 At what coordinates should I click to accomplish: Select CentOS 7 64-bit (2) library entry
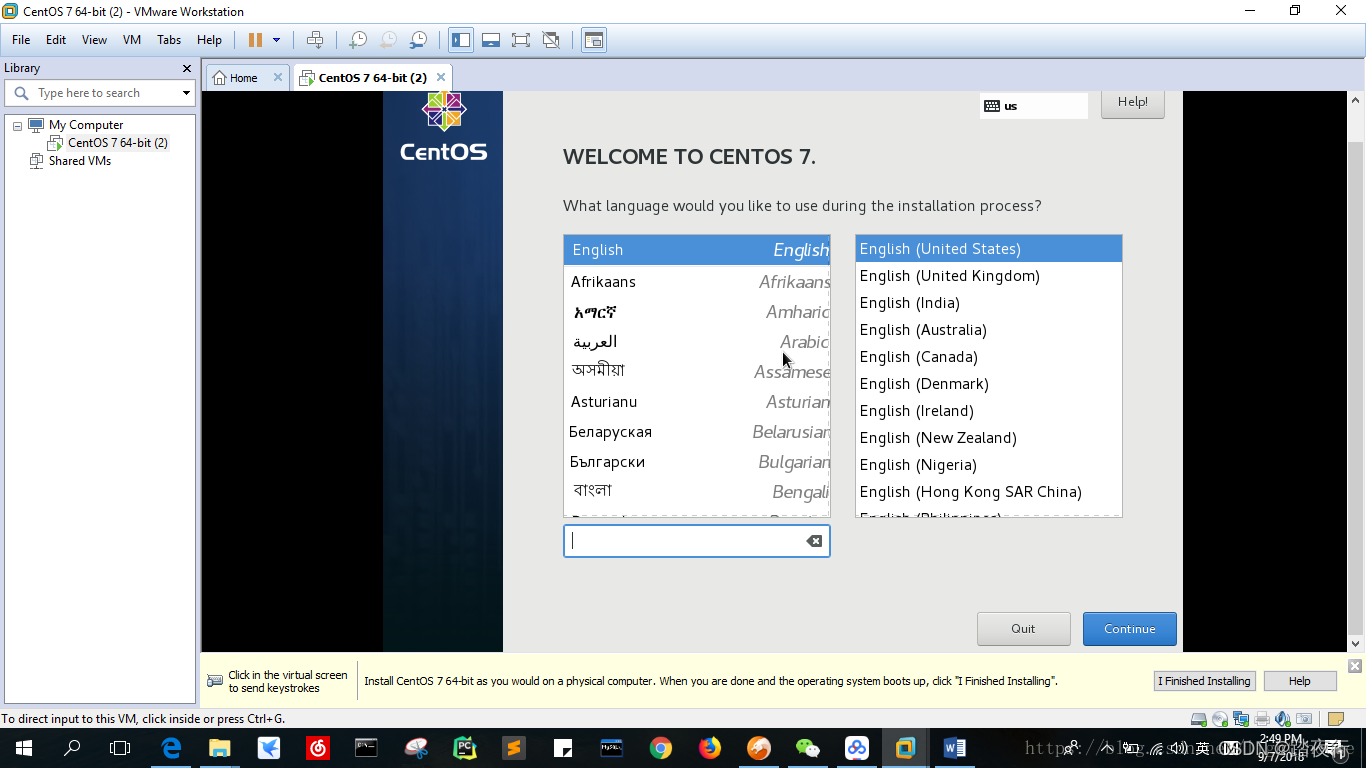[x=118, y=143]
